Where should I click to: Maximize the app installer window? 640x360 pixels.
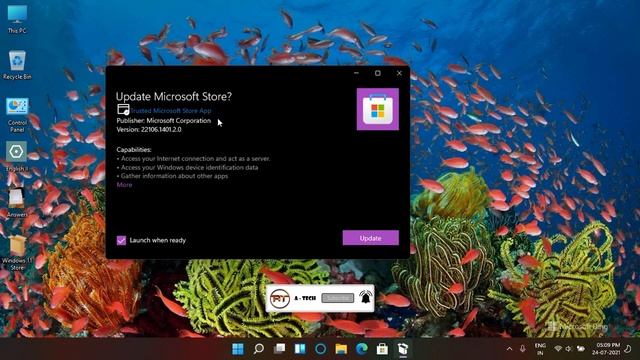pyautogui.click(x=378, y=73)
